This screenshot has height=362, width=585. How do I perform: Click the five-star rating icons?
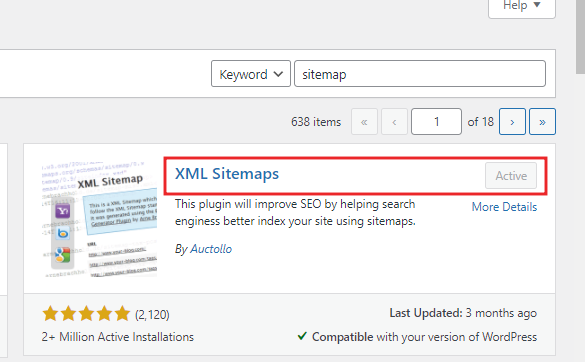click(86, 314)
